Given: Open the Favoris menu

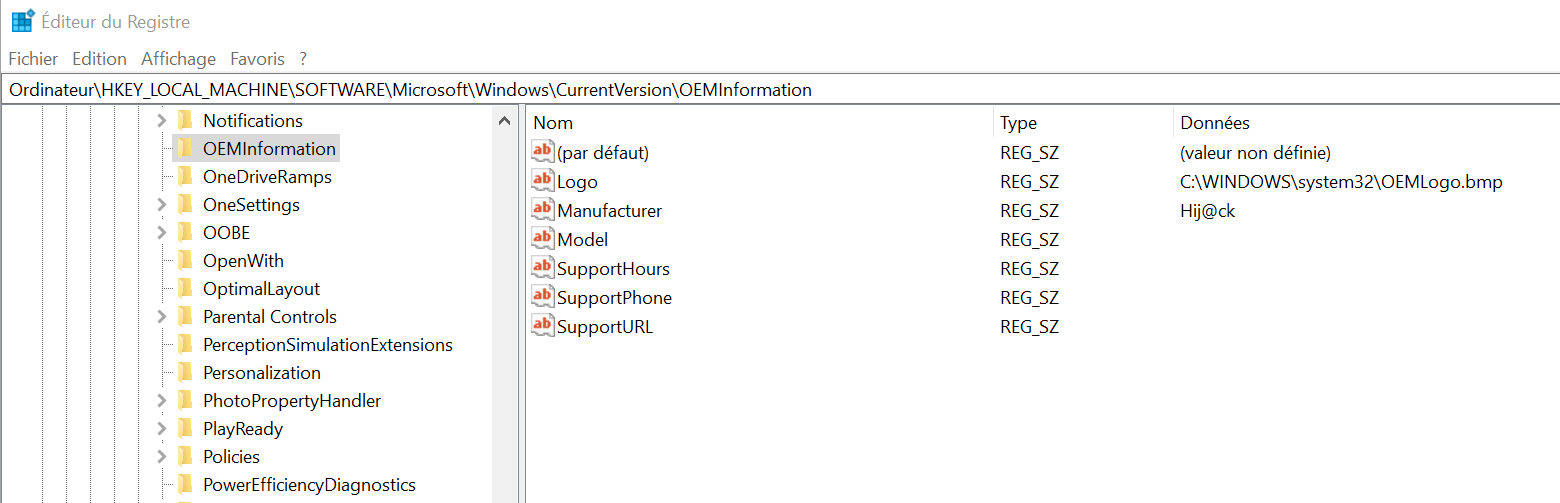Looking at the screenshot, I should (x=257, y=59).
